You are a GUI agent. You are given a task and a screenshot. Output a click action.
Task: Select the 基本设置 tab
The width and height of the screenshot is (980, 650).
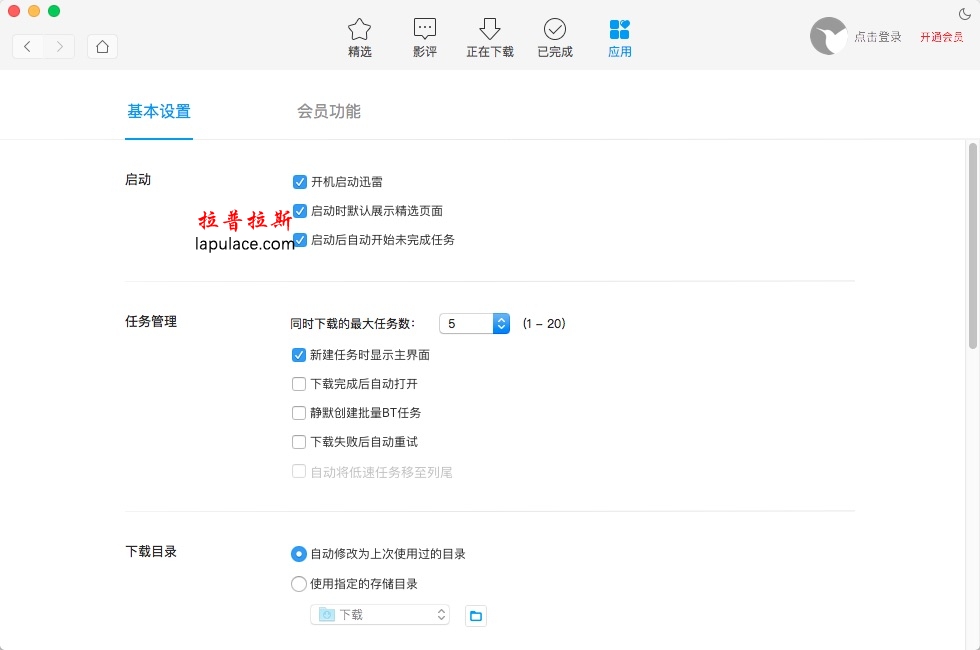159,111
